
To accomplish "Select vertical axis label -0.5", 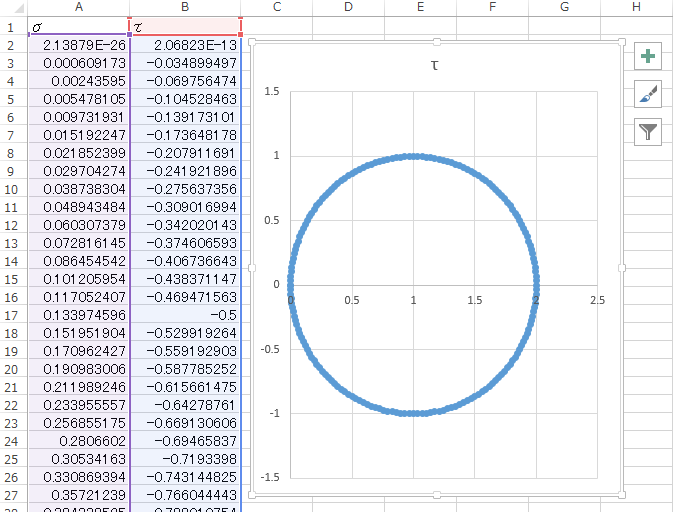I will [x=270, y=349].
